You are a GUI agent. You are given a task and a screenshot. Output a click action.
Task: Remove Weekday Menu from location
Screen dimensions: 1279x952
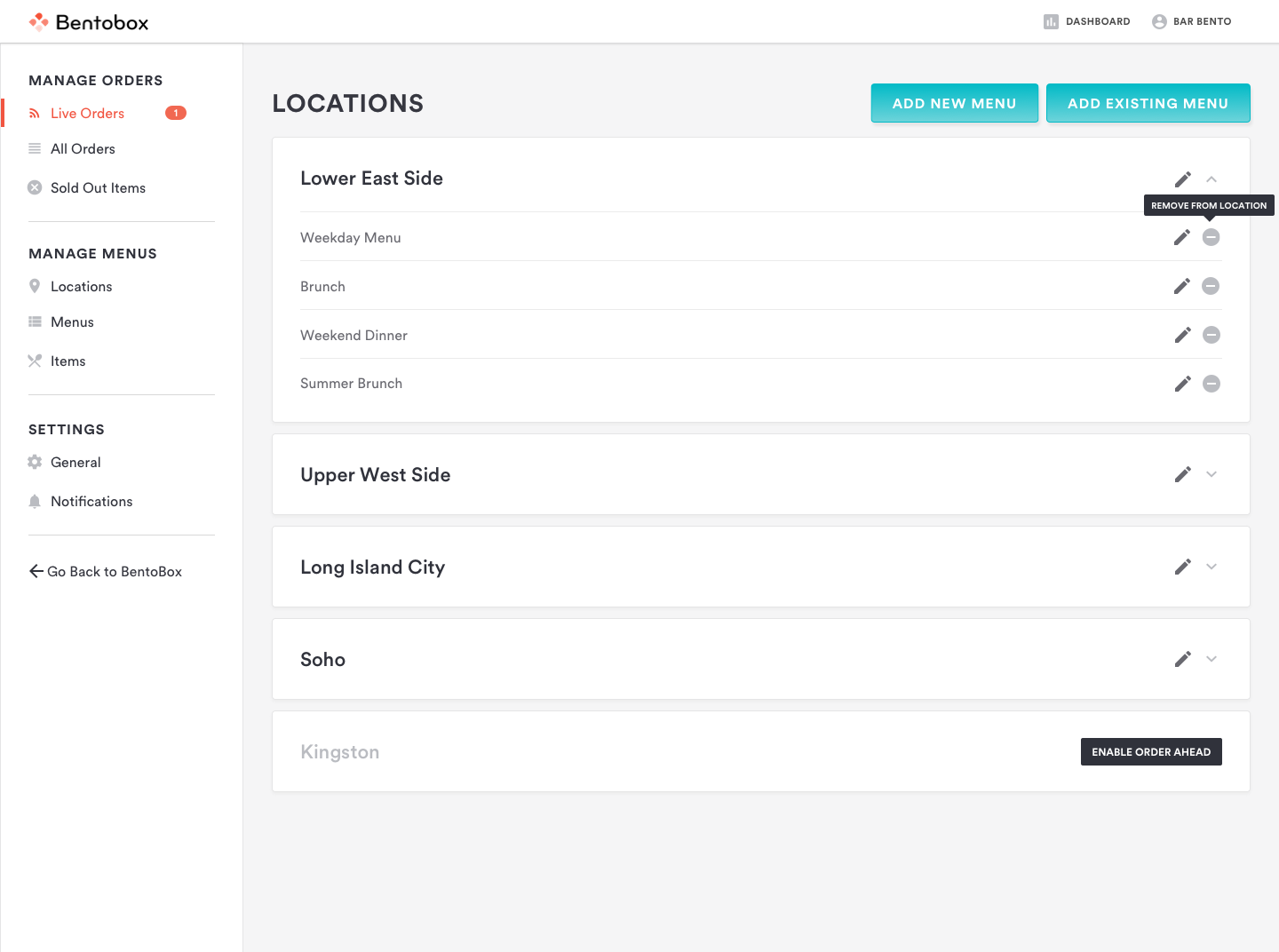[1211, 237]
